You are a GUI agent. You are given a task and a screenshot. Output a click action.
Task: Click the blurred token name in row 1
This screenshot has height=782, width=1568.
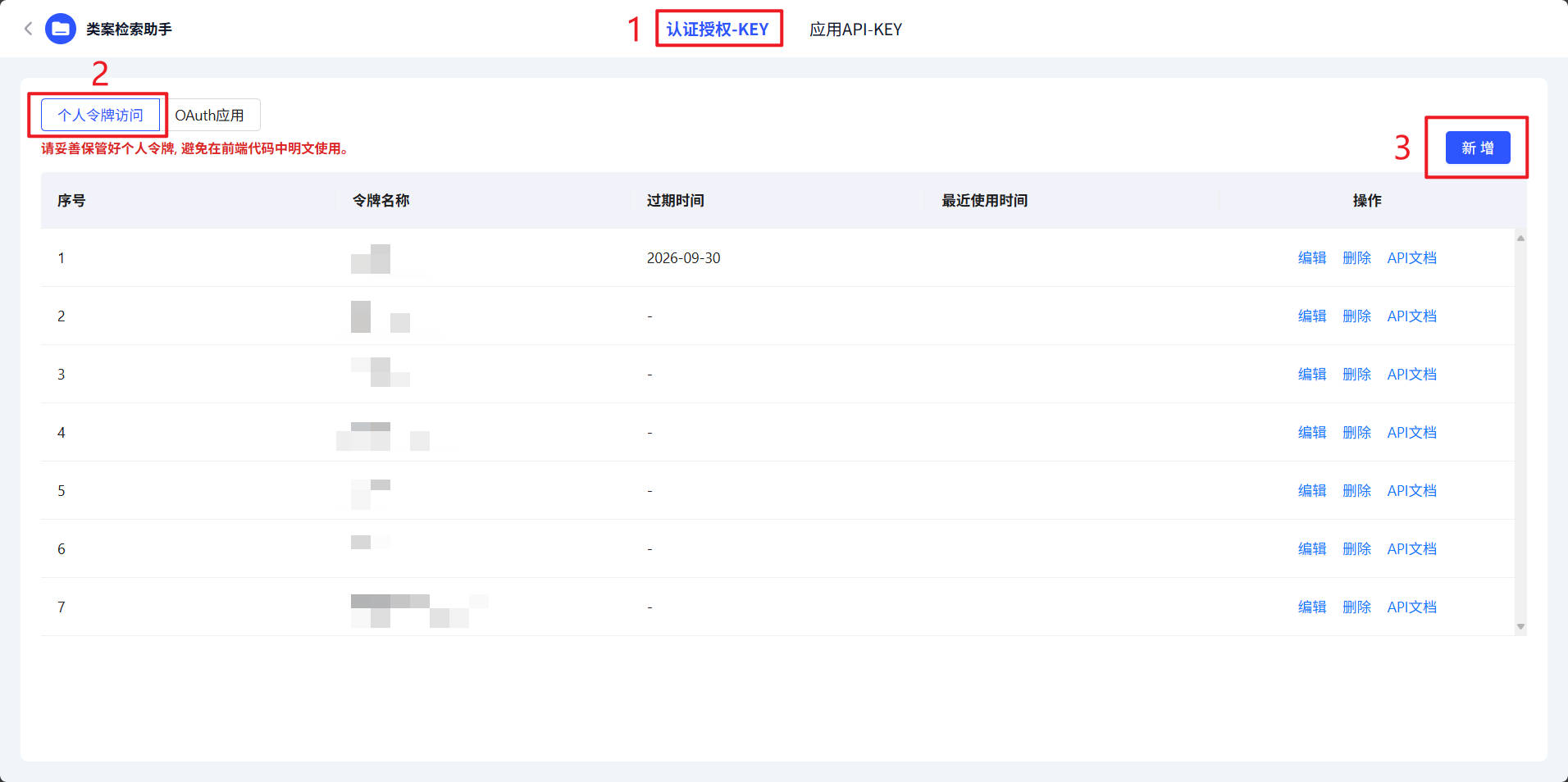click(371, 259)
